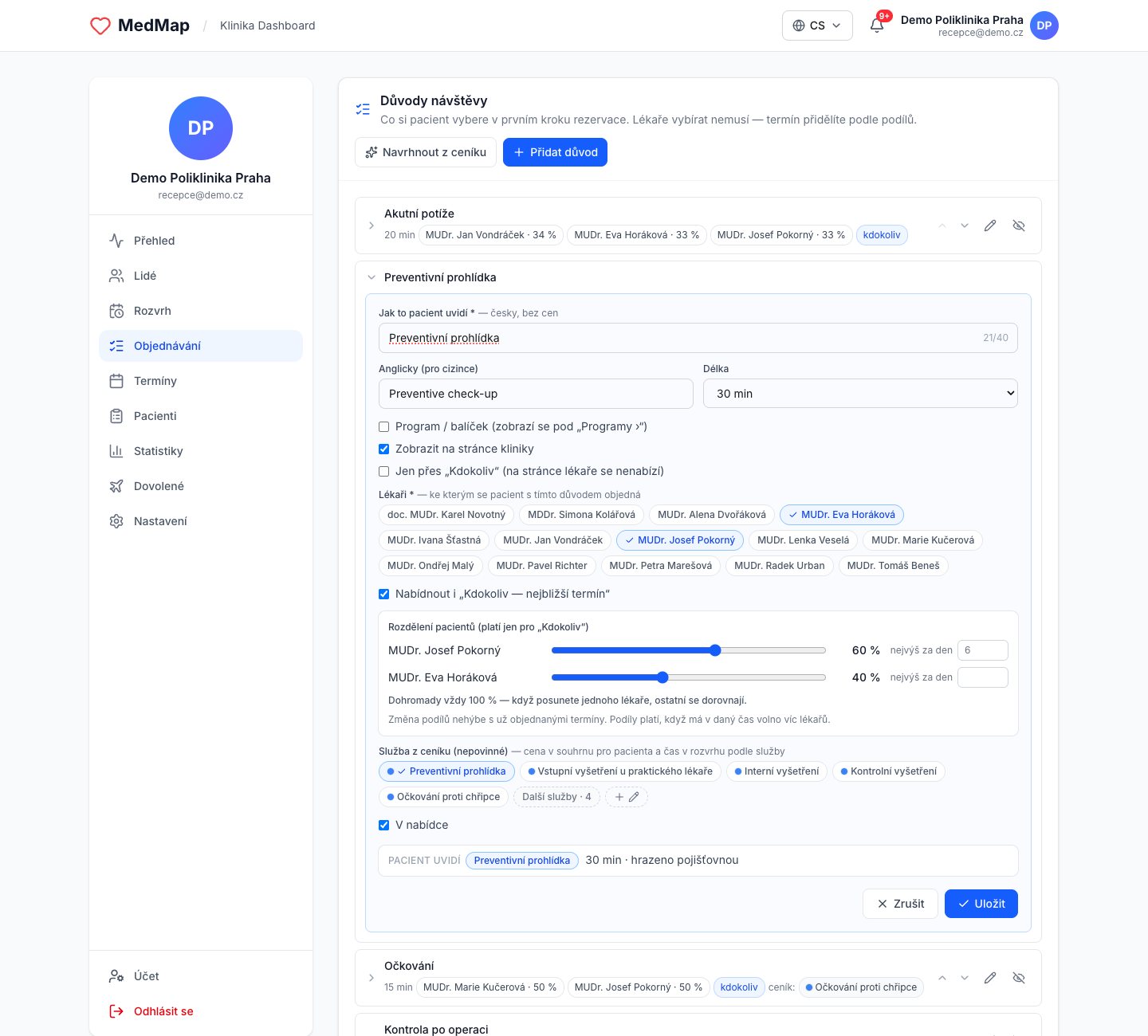Expand Další služby · 4 chip

coord(556,797)
